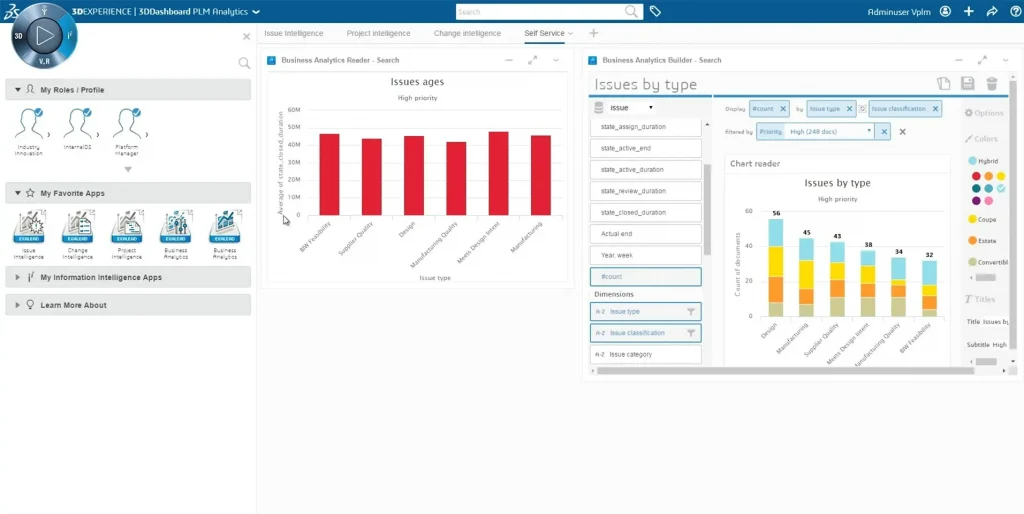Launch the Change Intelligence app icon
This screenshot has height=514, width=1024.
pyautogui.click(x=77, y=228)
